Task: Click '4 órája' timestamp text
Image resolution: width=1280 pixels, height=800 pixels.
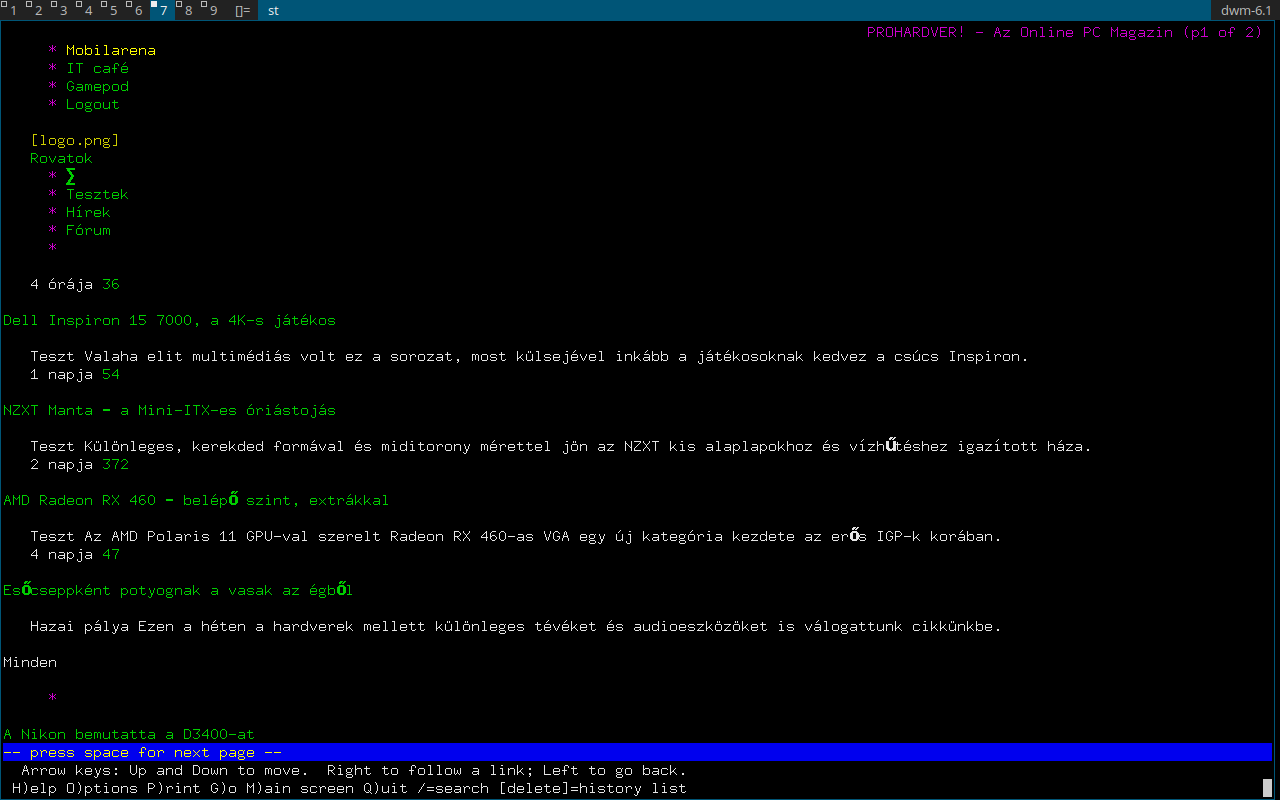Action: 61,284
